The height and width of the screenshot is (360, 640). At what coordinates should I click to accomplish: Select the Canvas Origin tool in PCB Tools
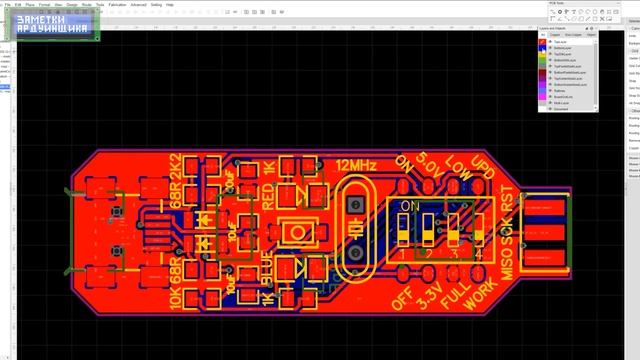[x=553, y=19]
